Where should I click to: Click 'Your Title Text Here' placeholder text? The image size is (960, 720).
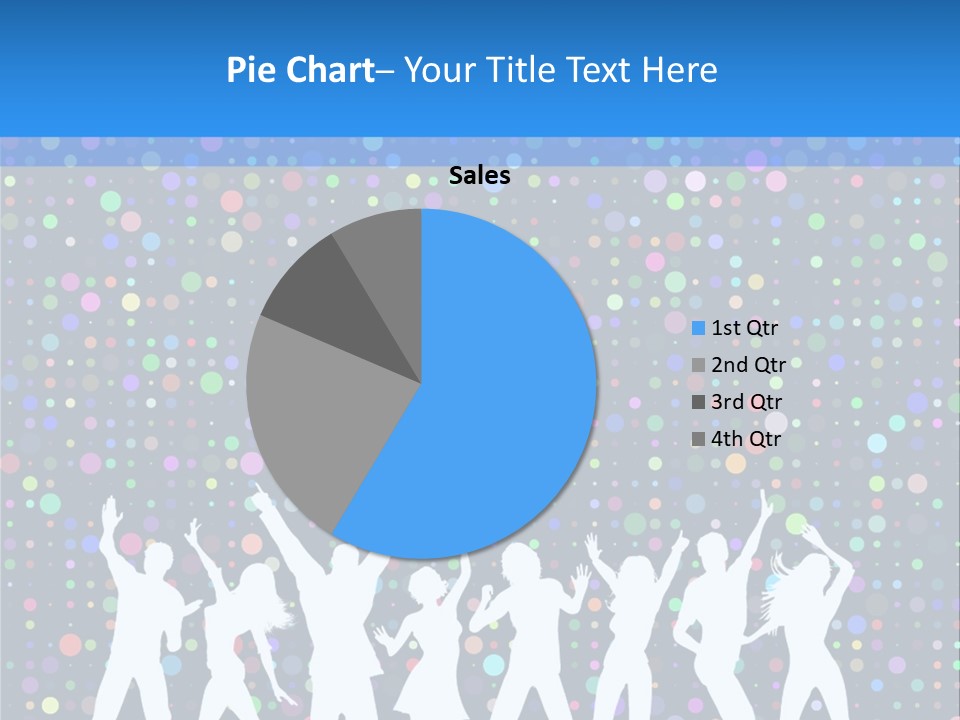click(561, 70)
